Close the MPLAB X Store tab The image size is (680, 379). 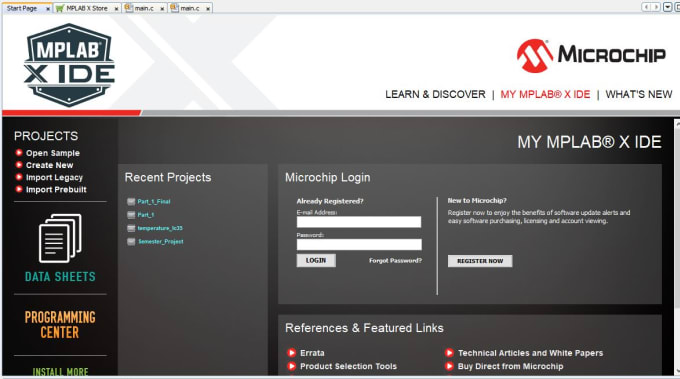(x=117, y=9)
